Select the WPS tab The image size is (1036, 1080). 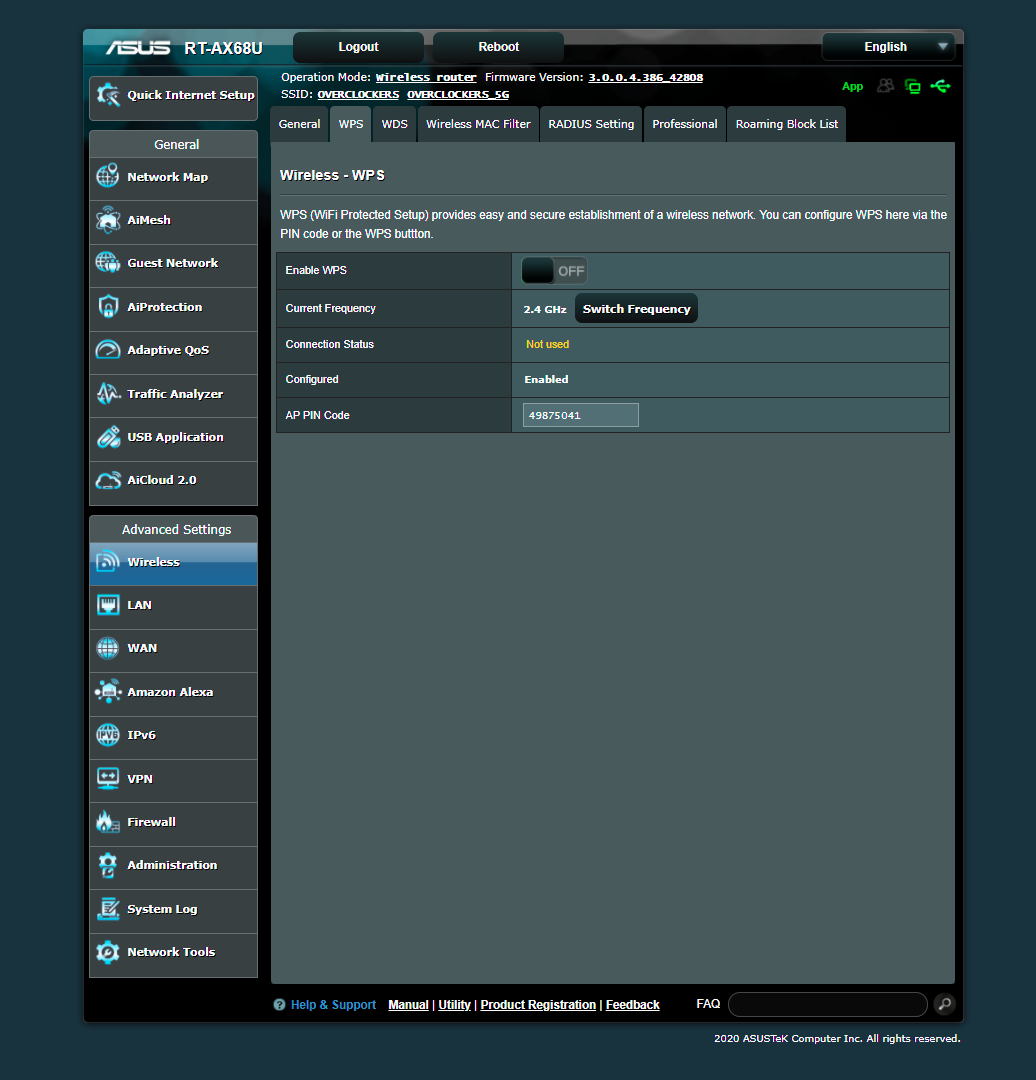point(351,124)
